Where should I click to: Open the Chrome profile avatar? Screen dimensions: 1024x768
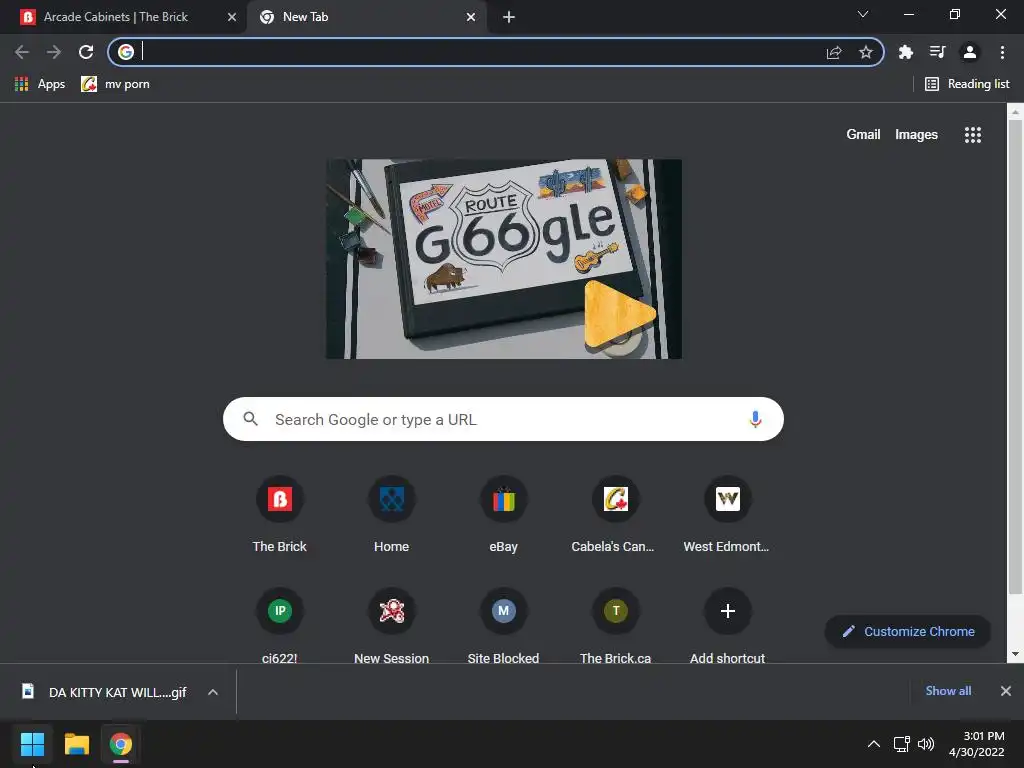(x=970, y=52)
